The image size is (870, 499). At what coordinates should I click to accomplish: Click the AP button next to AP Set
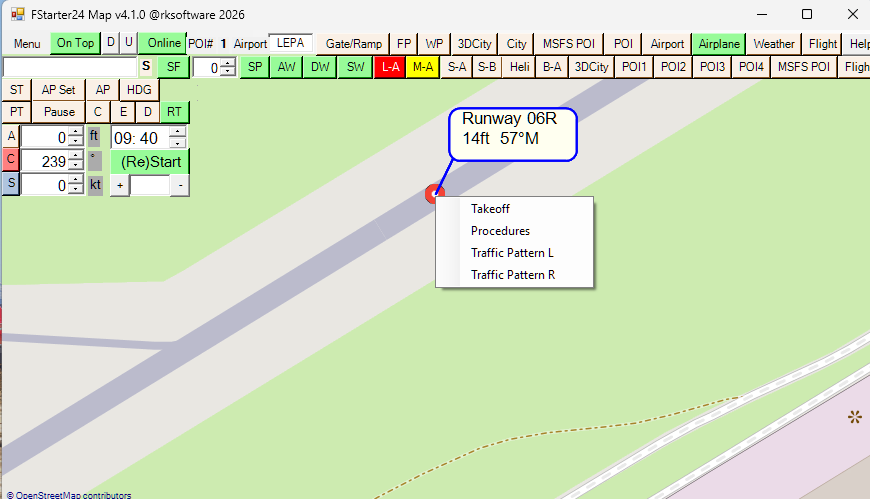pyautogui.click(x=103, y=89)
